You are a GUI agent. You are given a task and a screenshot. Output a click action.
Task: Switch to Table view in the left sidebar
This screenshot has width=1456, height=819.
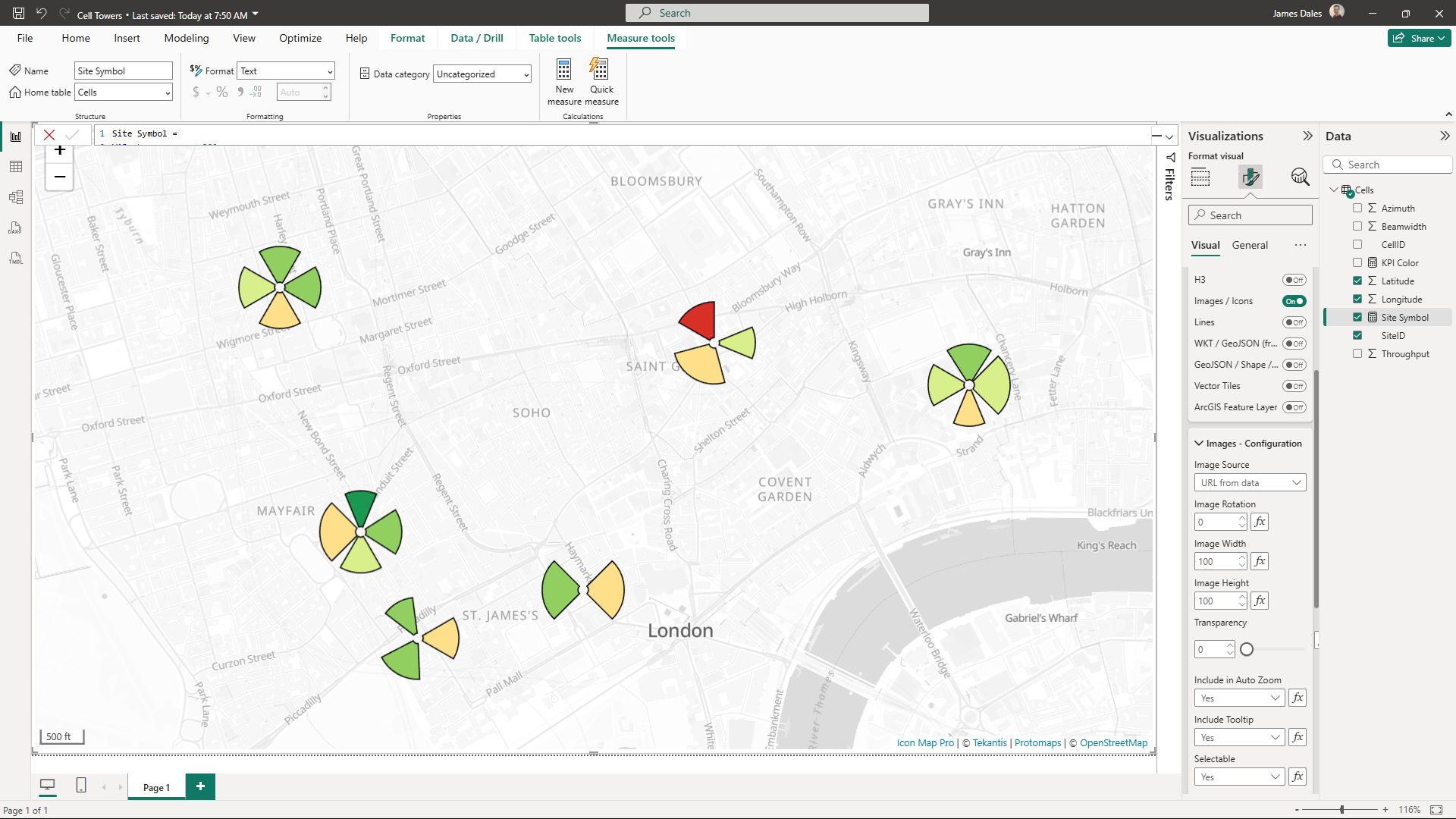(15, 166)
